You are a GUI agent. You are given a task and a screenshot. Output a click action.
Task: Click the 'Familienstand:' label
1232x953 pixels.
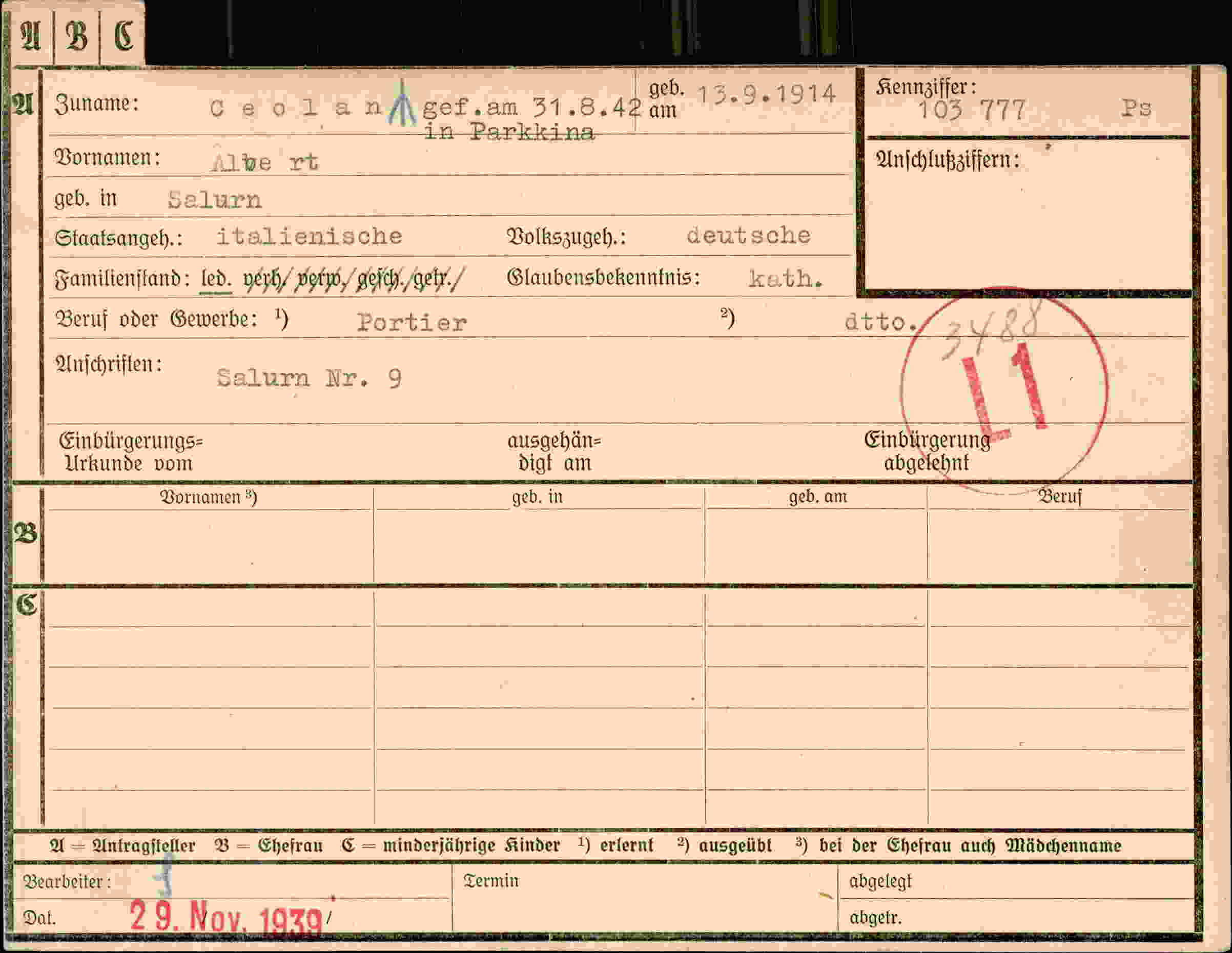[x=122, y=279]
